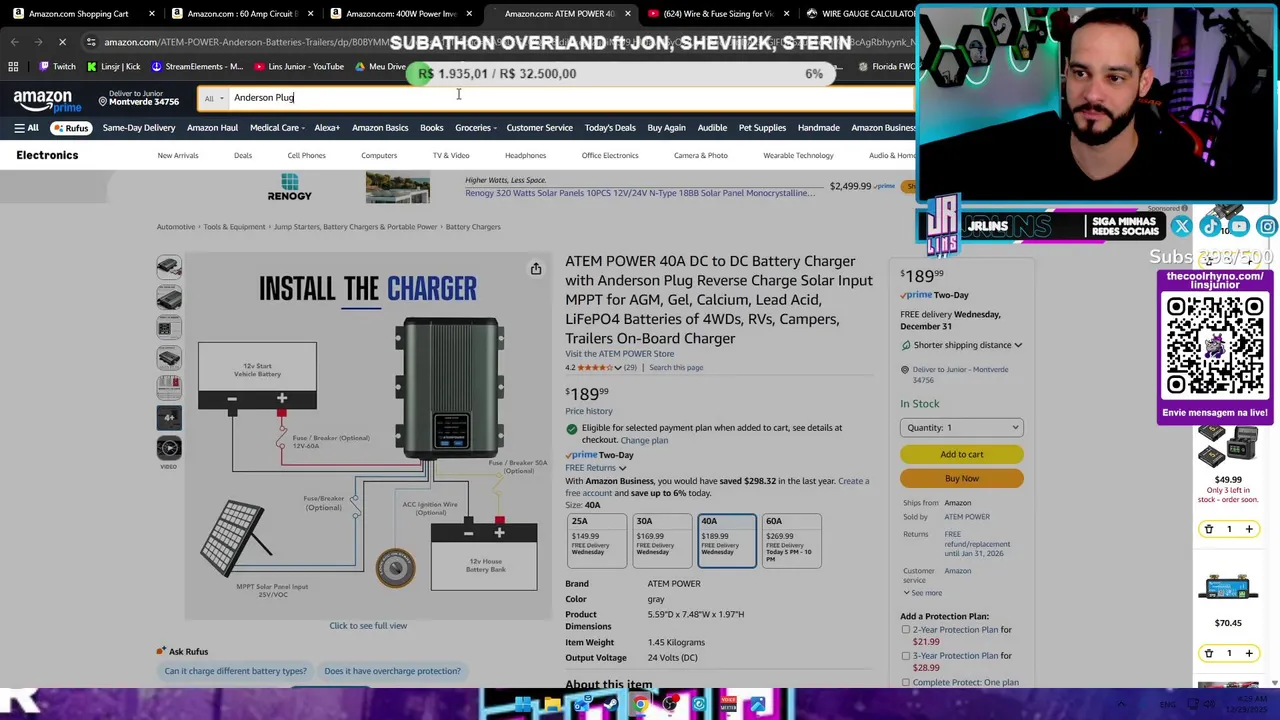Open Price history link

pyautogui.click(x=588, y=411)
